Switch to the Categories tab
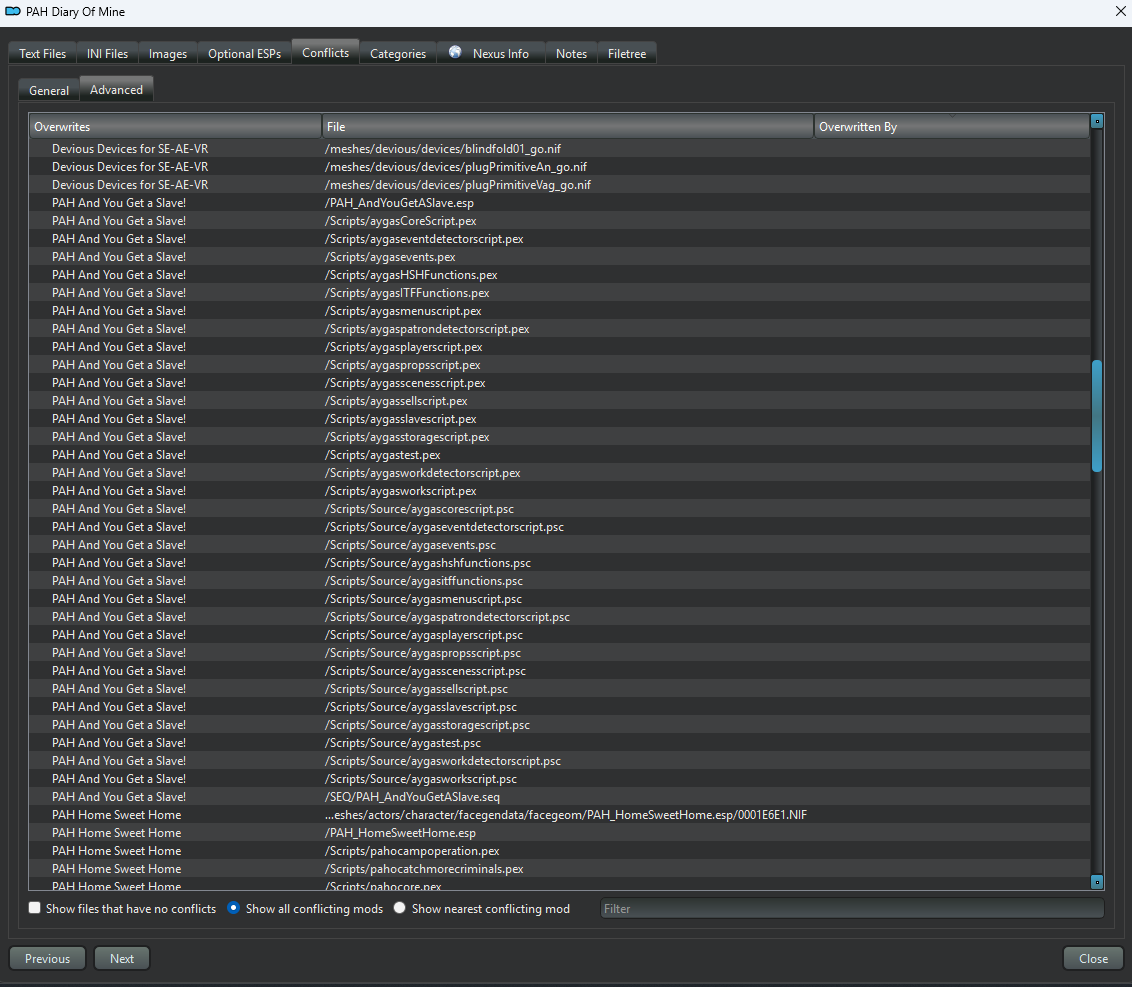Image resolution: width=1132 pixels, height=987 pixels. (398, 53)
